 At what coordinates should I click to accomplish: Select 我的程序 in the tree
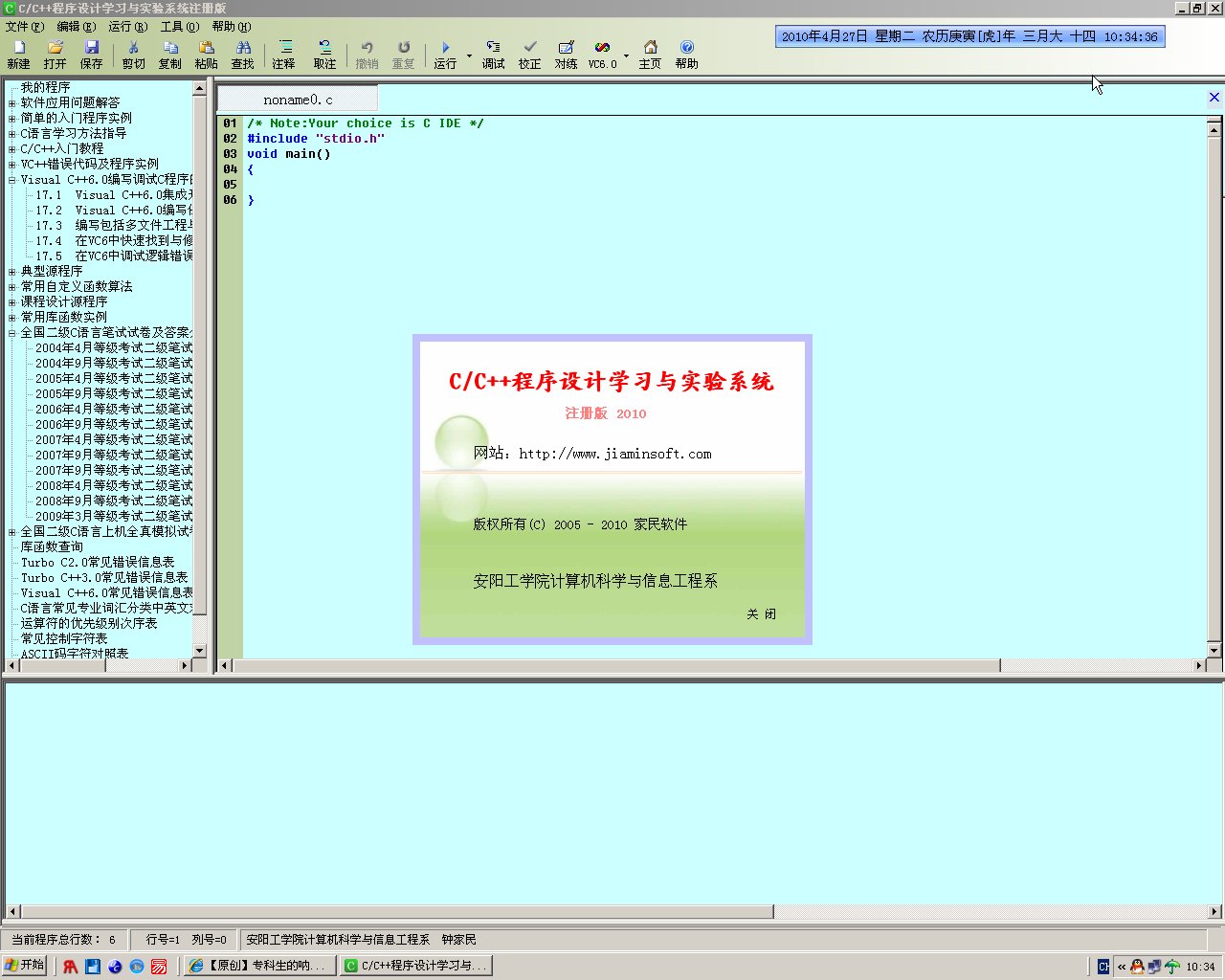(x=45, y=87)
